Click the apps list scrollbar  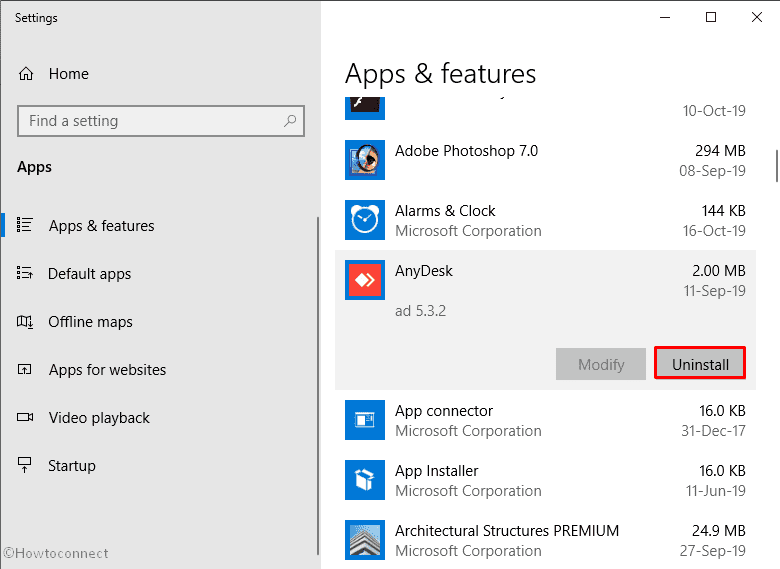pos(777,166)
